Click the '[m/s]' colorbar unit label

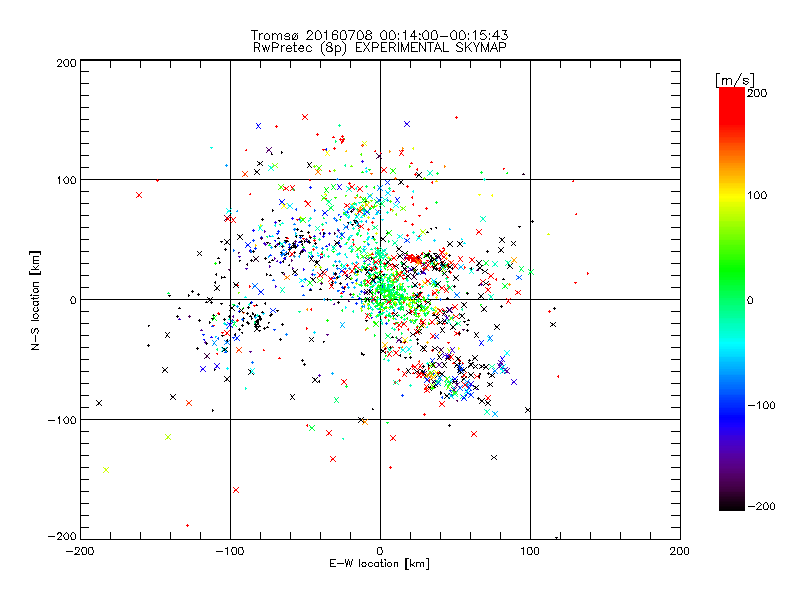[x=734, y=80]
